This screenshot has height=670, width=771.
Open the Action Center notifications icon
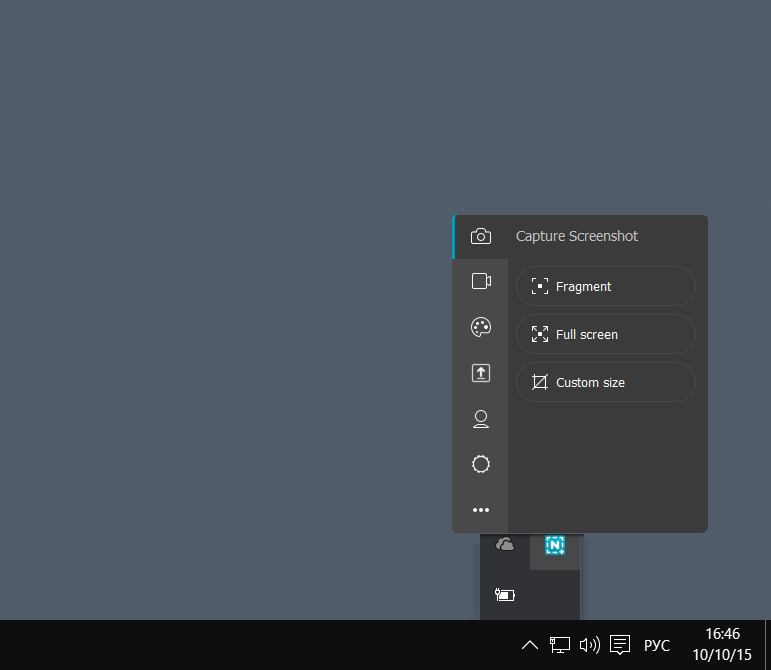(620, 645)
